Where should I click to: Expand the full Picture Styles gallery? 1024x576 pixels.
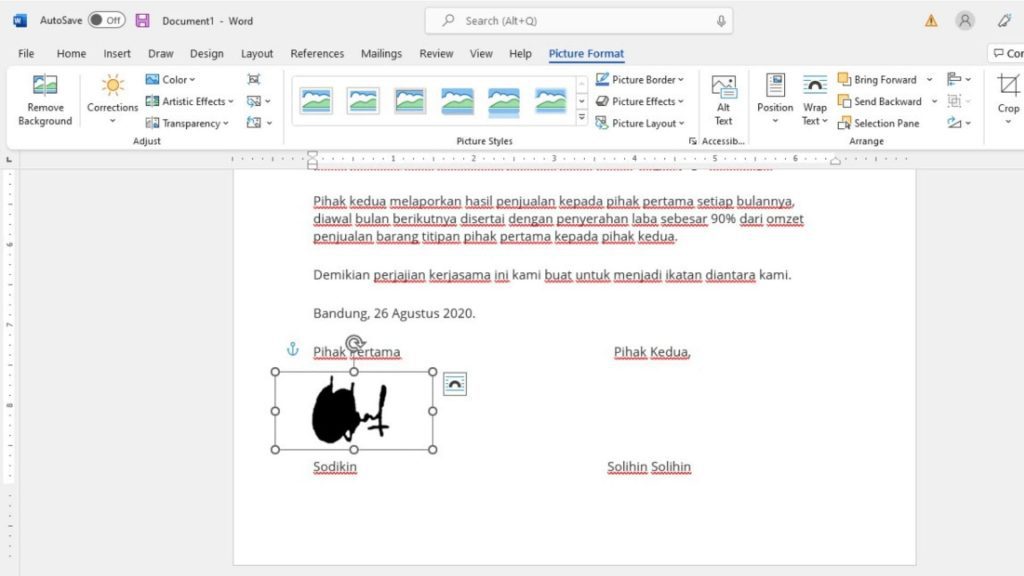point(581,118)
